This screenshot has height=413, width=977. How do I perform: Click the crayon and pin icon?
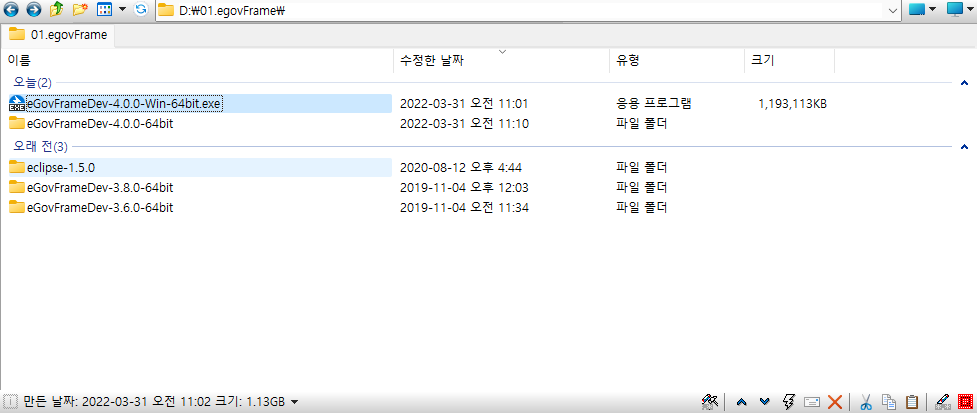710,401
